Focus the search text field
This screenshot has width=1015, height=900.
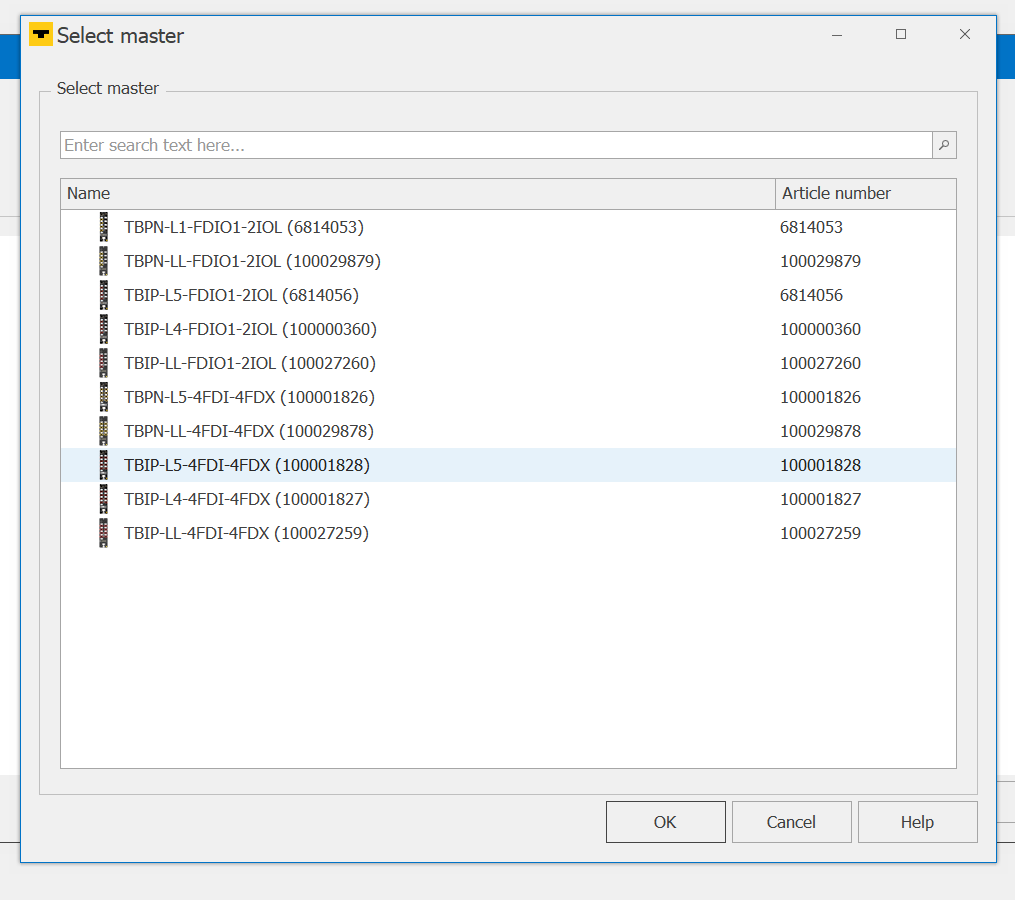tap(496, 145)
